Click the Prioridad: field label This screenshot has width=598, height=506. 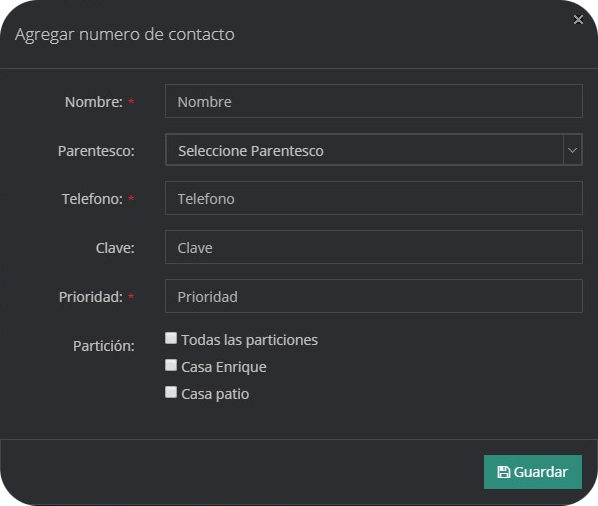point(91,297)
